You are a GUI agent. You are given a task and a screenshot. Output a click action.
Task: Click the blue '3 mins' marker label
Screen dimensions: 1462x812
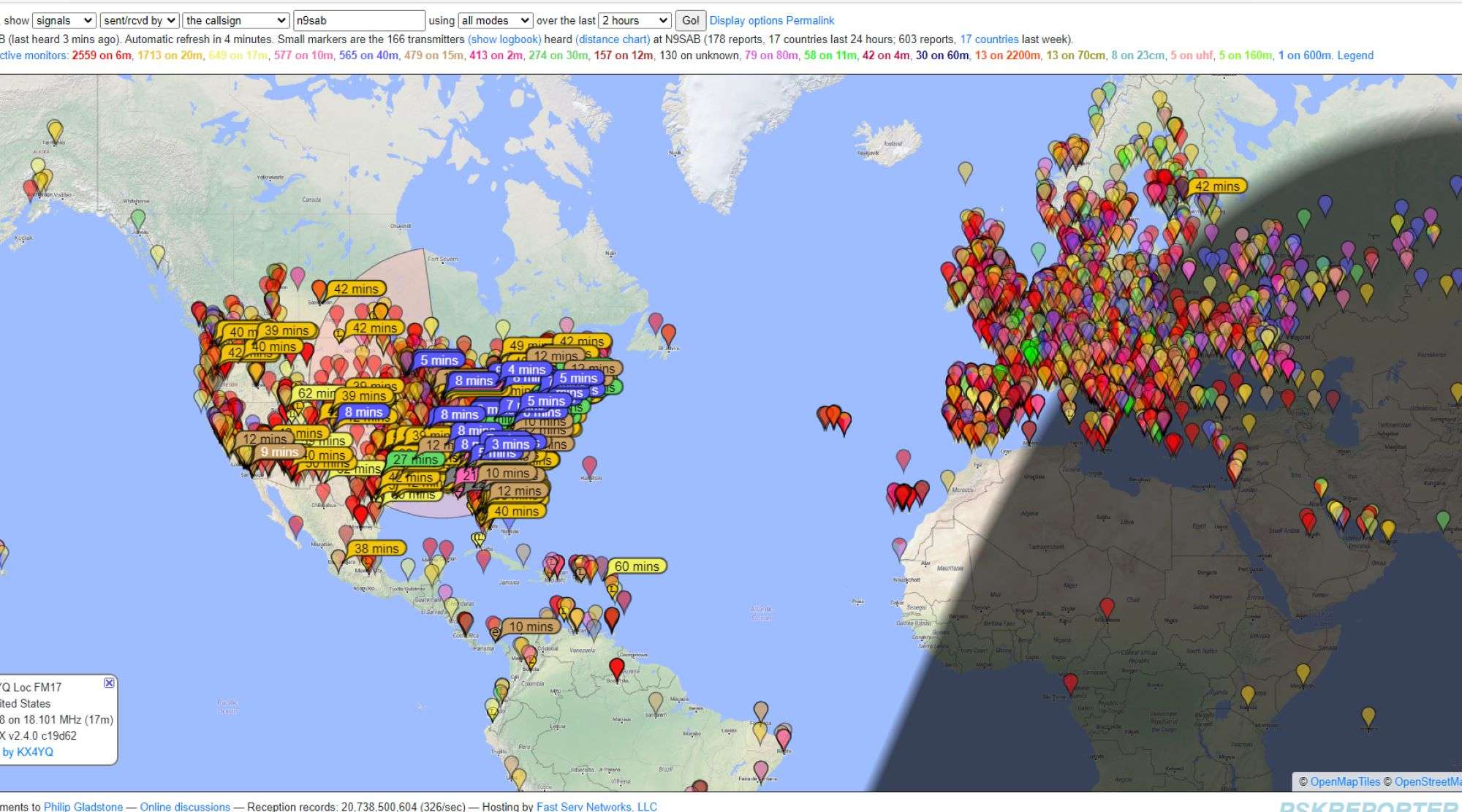(x=510, y=444)
